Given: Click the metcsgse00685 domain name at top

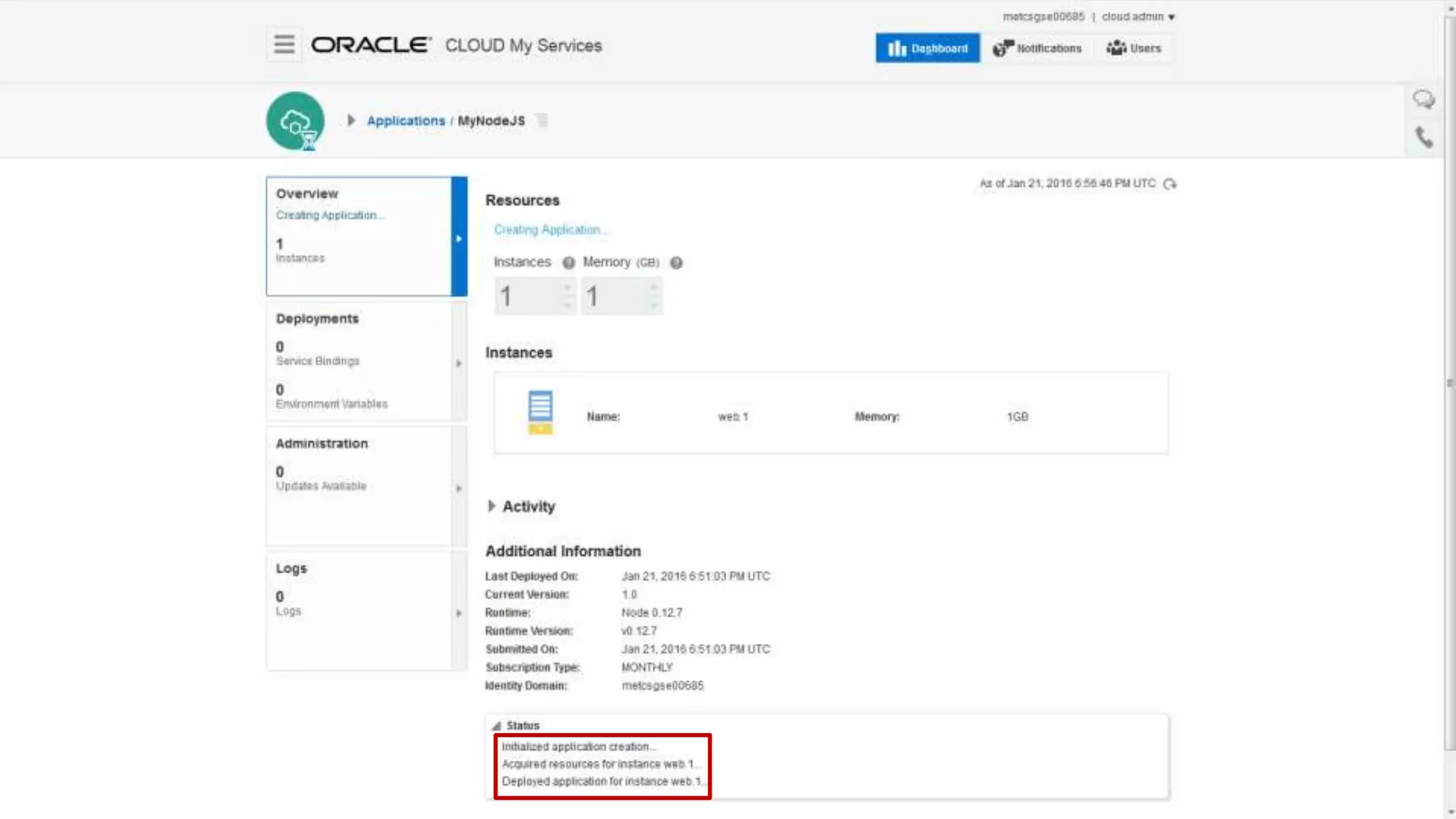Looking at the screenshot, I should [1044, 16].
